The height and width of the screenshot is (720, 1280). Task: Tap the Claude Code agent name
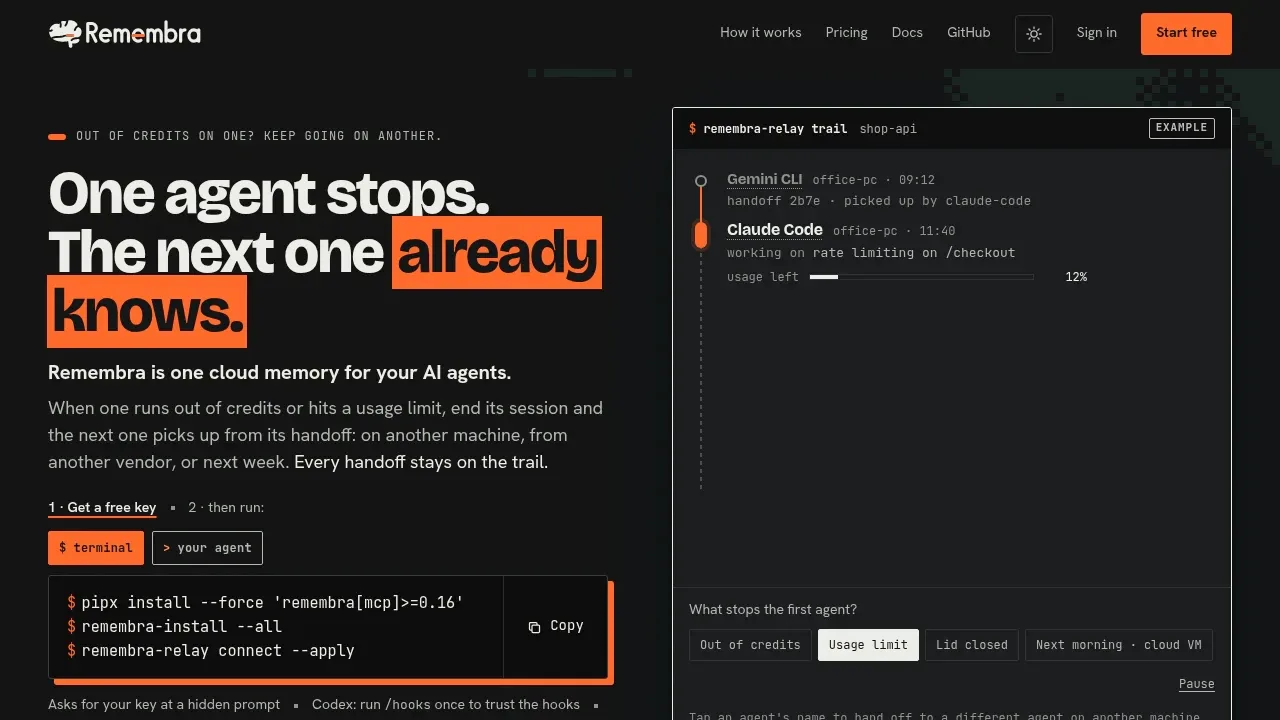775,230
